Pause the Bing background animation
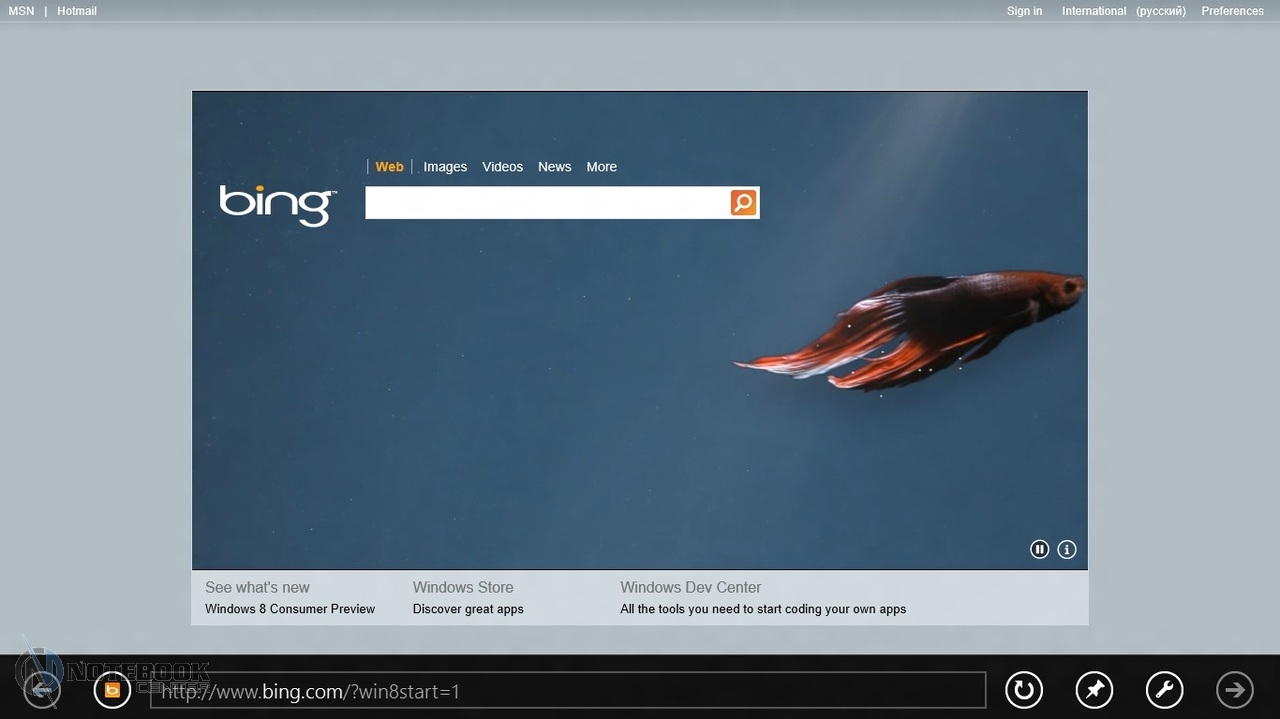The height and width of the screenshot is (719, 1280). click(x=1040, y=549)
